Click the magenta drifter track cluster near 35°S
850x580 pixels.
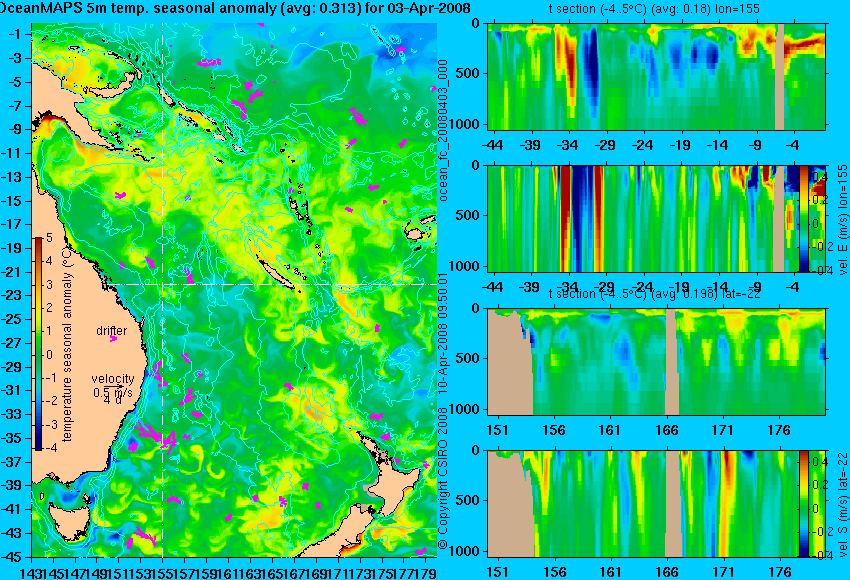pos(157,437)
